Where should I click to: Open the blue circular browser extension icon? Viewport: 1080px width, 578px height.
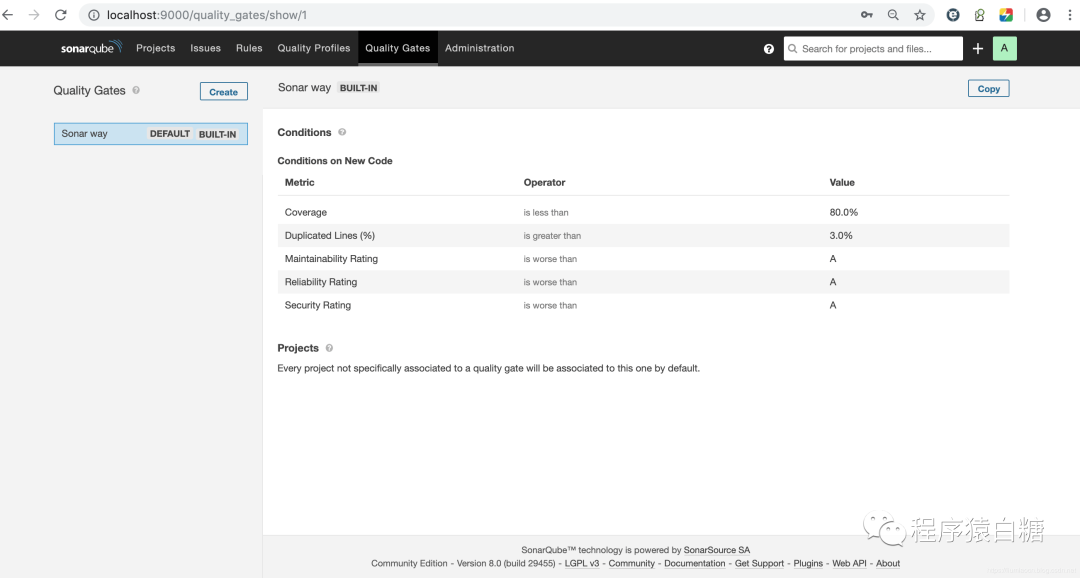click(x=953, y=14)
